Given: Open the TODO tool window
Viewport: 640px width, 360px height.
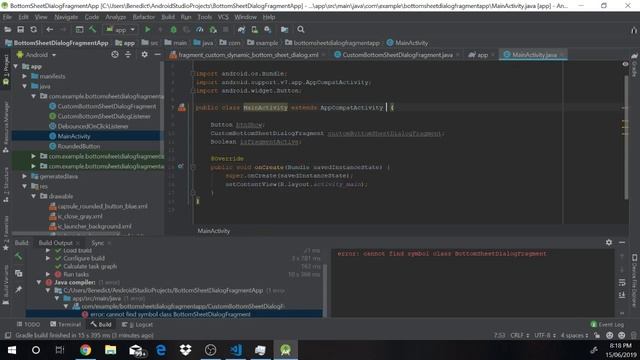Looking at the screenshot, I should [x=28, y=324].
